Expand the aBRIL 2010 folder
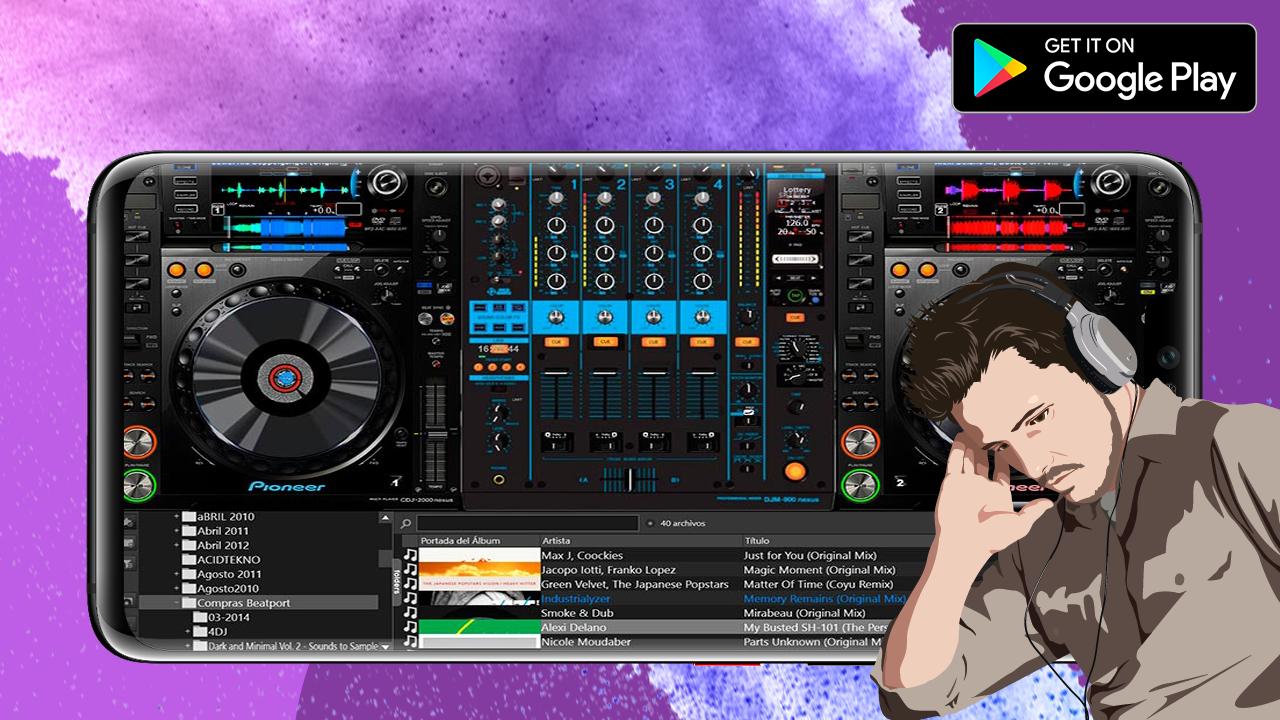 click(x=177, y=517)
